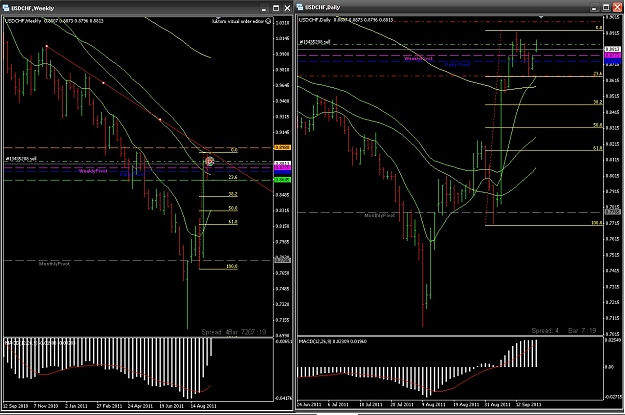
Task: Select the round order marker icon on the Weekly chart
Action: (210, 161)
